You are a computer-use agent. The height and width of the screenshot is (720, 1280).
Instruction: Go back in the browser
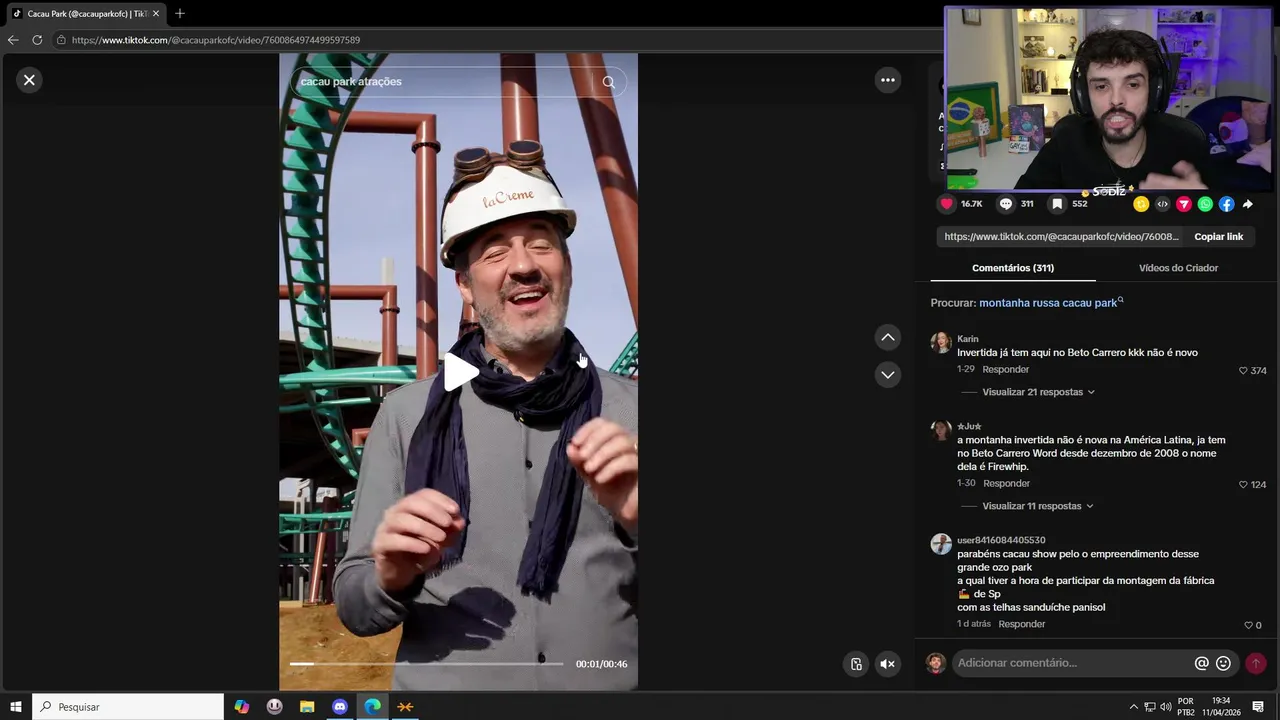(13, 40)
